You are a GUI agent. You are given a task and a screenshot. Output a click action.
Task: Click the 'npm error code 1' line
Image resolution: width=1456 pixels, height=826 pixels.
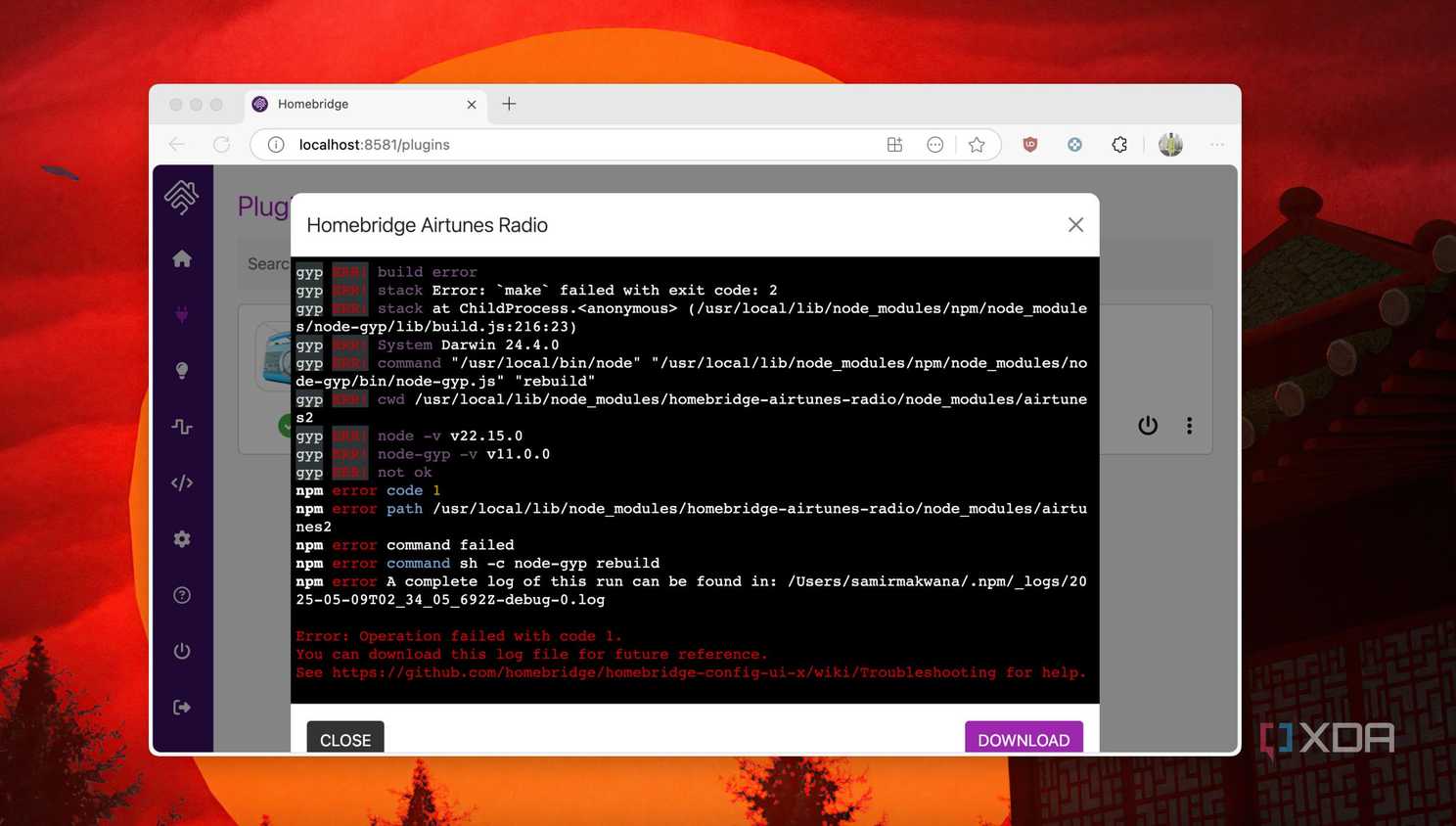click(x=368, y=490)
